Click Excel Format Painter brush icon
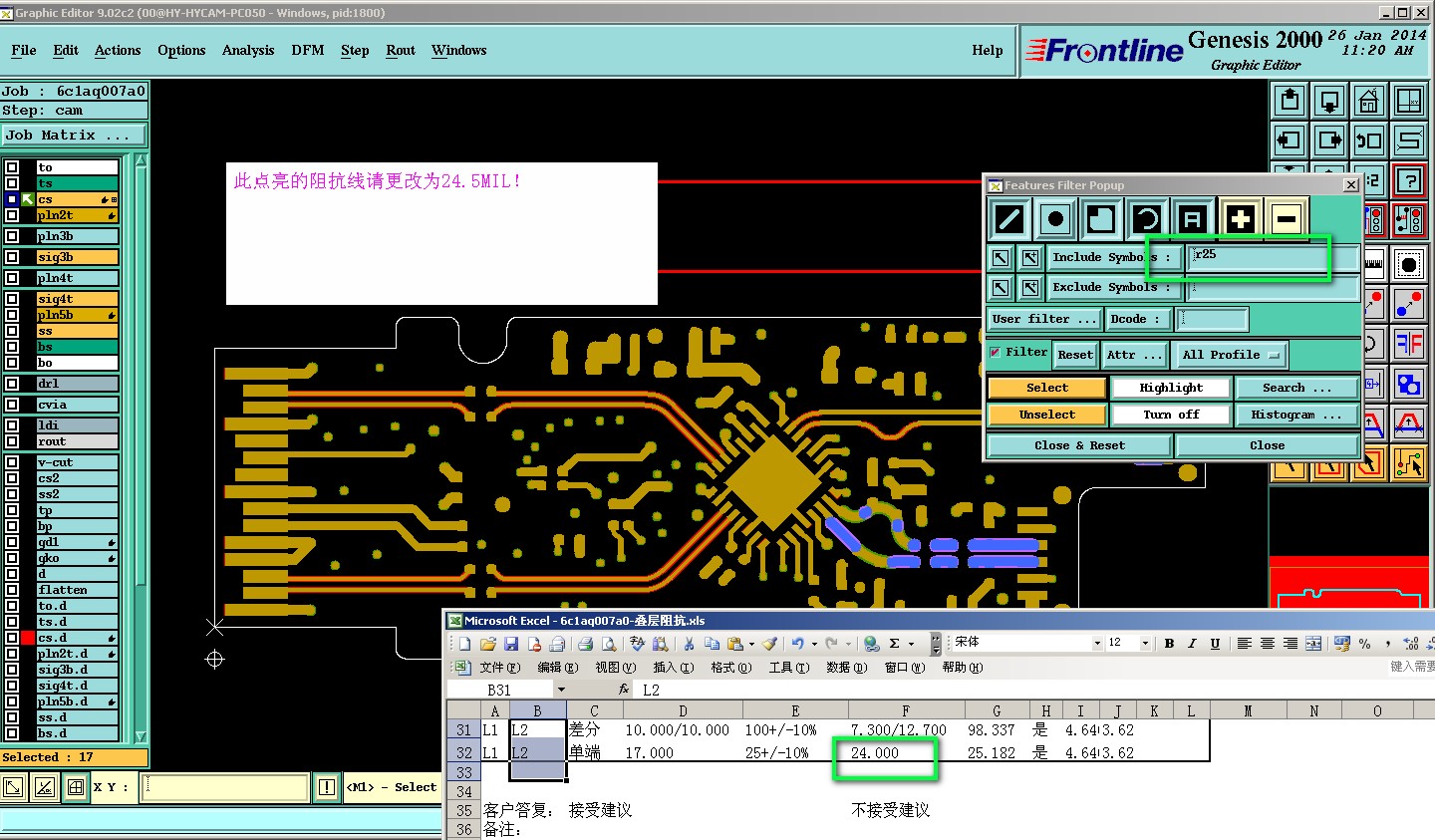1435x840 pixels. pyautogui.click(x=770, y=644)
